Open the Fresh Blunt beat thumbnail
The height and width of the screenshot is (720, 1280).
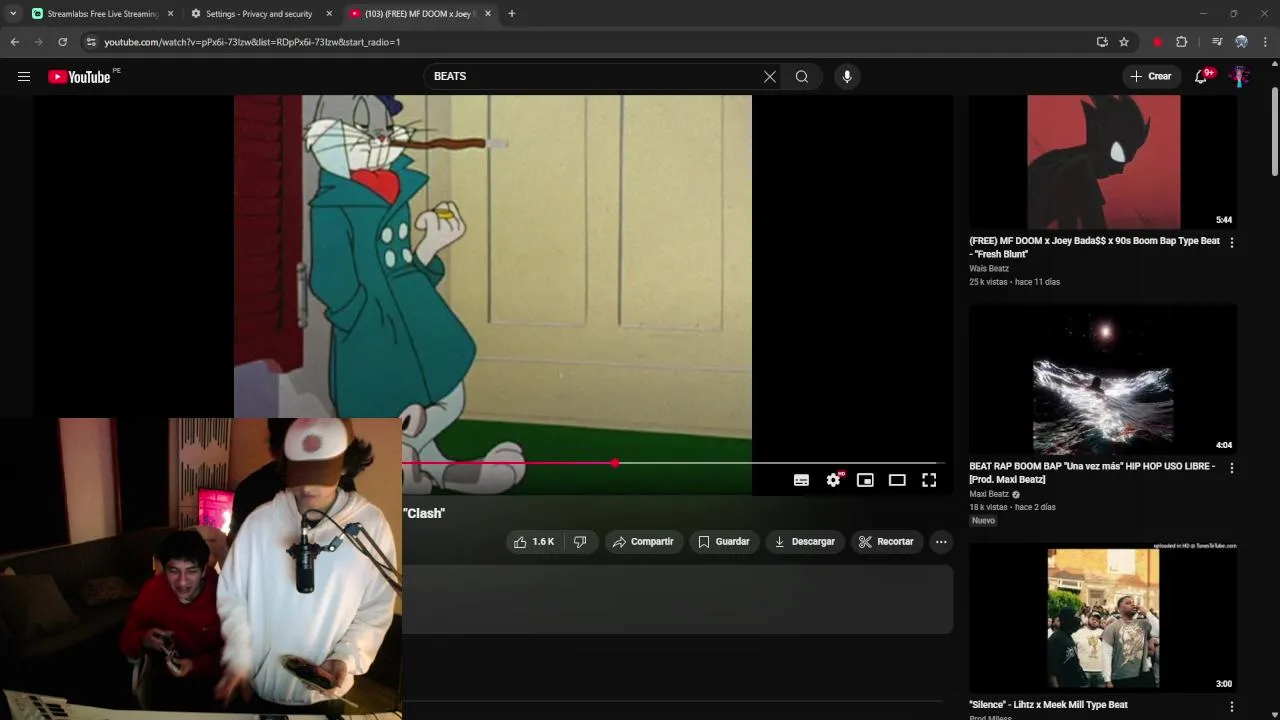[1103, 162]
